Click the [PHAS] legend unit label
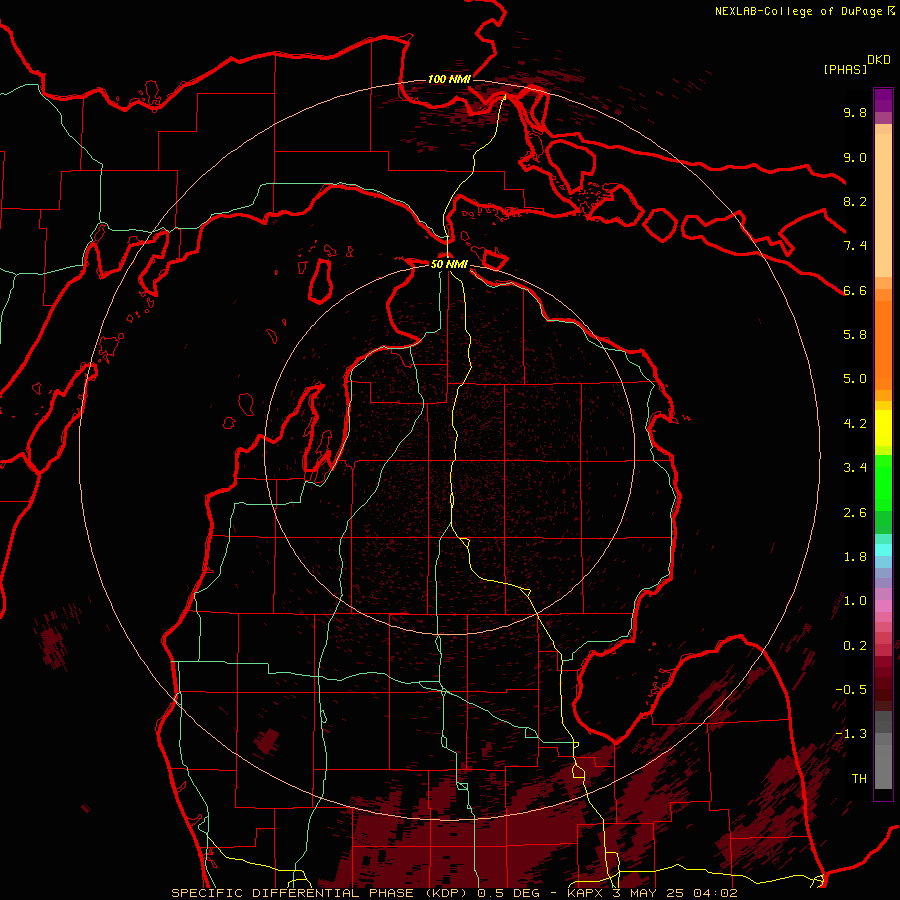The height and width of the screenshot is (900, 900). pos(845,70)
